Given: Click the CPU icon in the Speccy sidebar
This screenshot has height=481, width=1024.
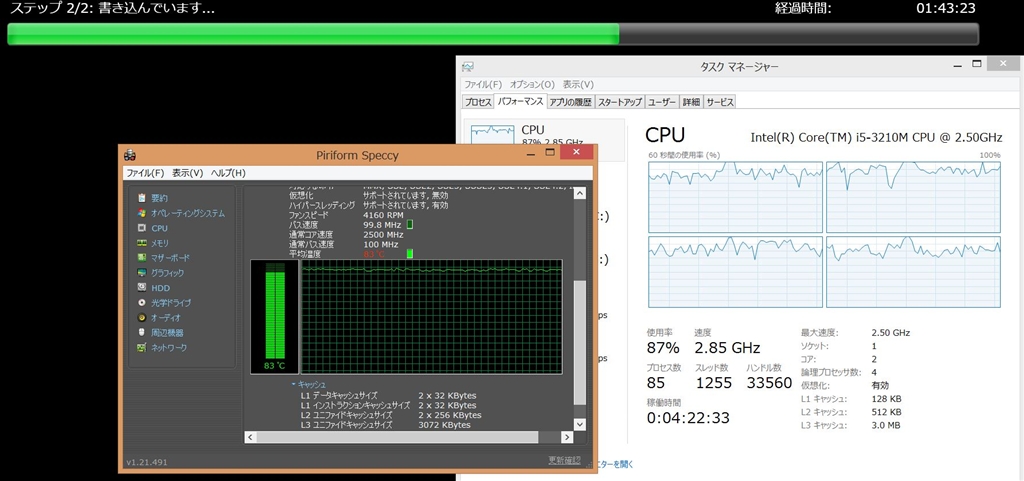Looking at the screenshot, I should [142, 228].
